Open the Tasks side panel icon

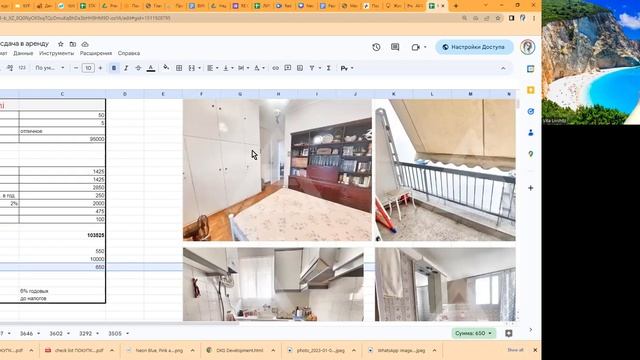click(x=531, y=111)
